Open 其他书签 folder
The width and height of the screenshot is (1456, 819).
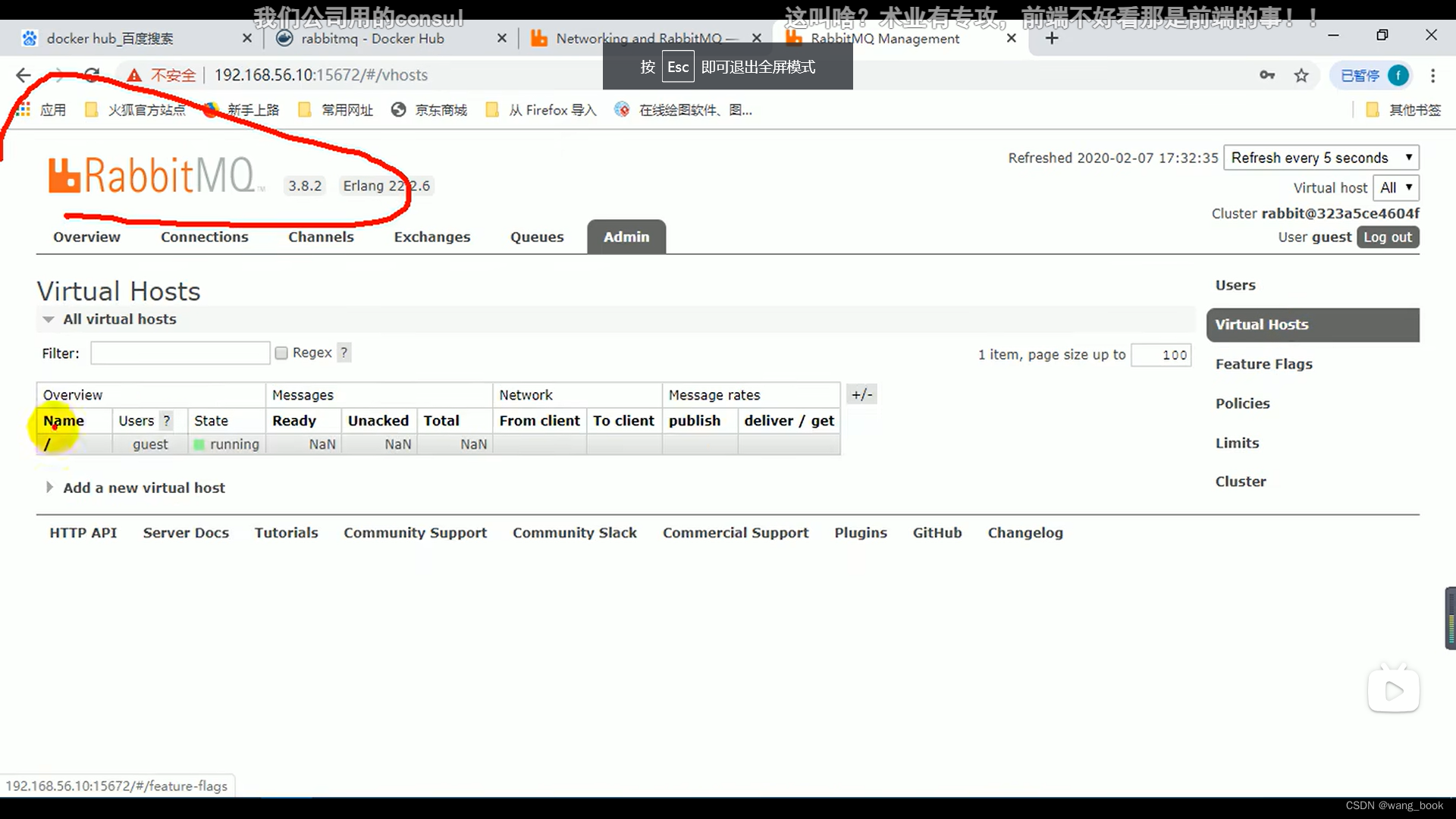(1403, 110)
